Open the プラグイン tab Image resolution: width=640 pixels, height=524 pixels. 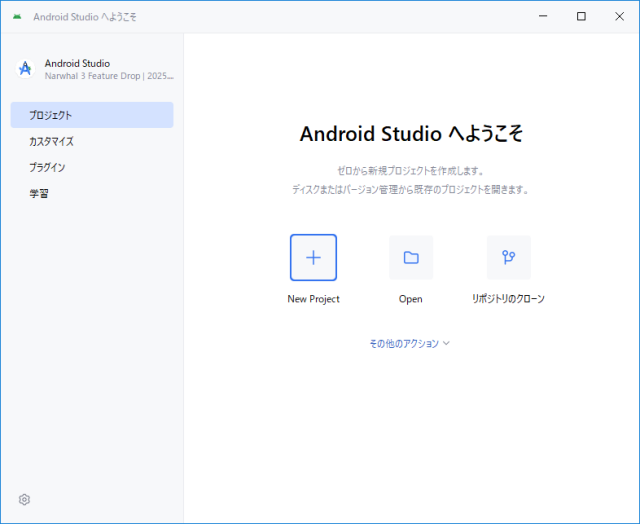coord(92,167)
